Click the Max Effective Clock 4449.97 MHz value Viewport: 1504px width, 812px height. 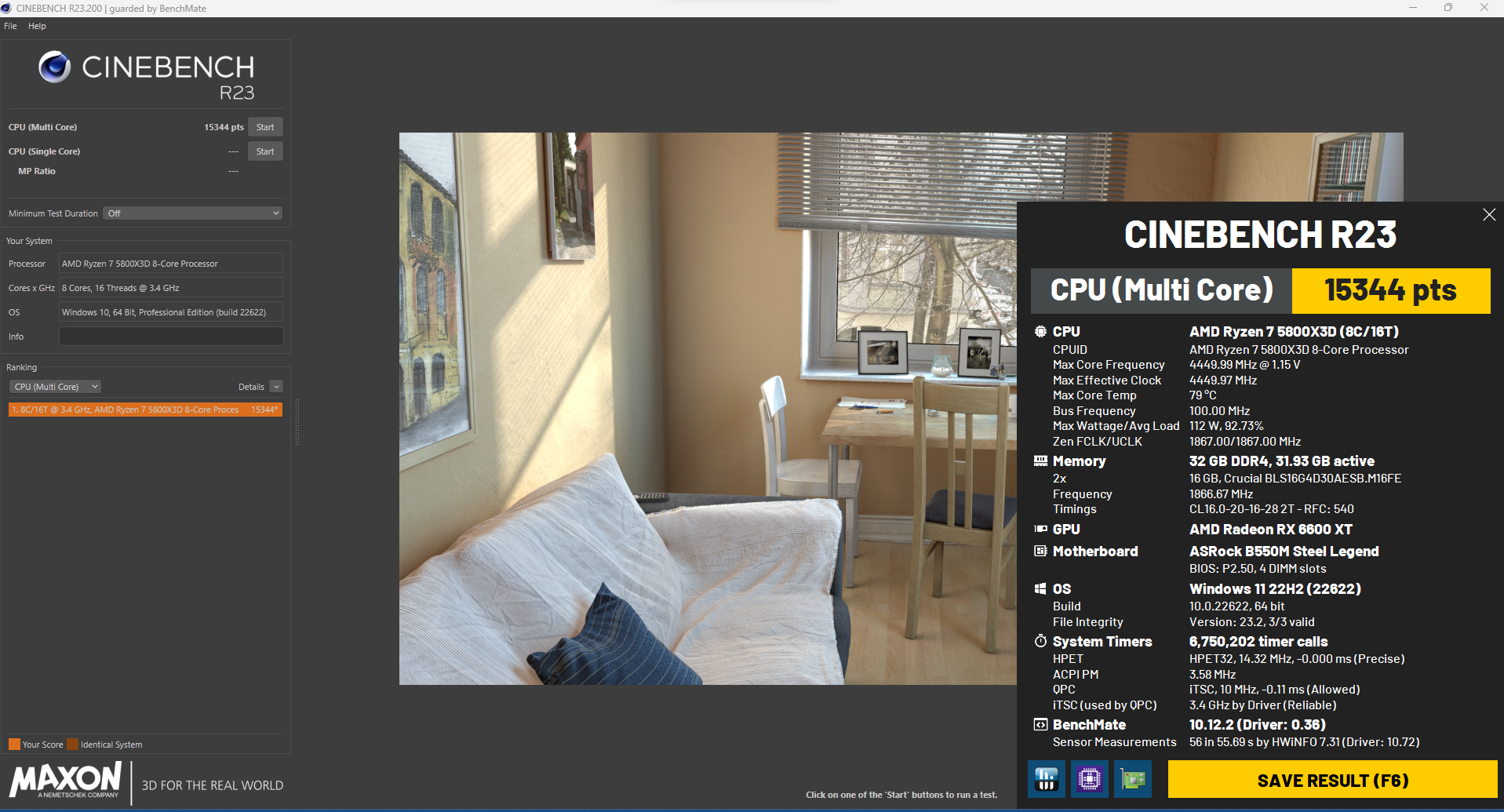[x=1222, y=381]
